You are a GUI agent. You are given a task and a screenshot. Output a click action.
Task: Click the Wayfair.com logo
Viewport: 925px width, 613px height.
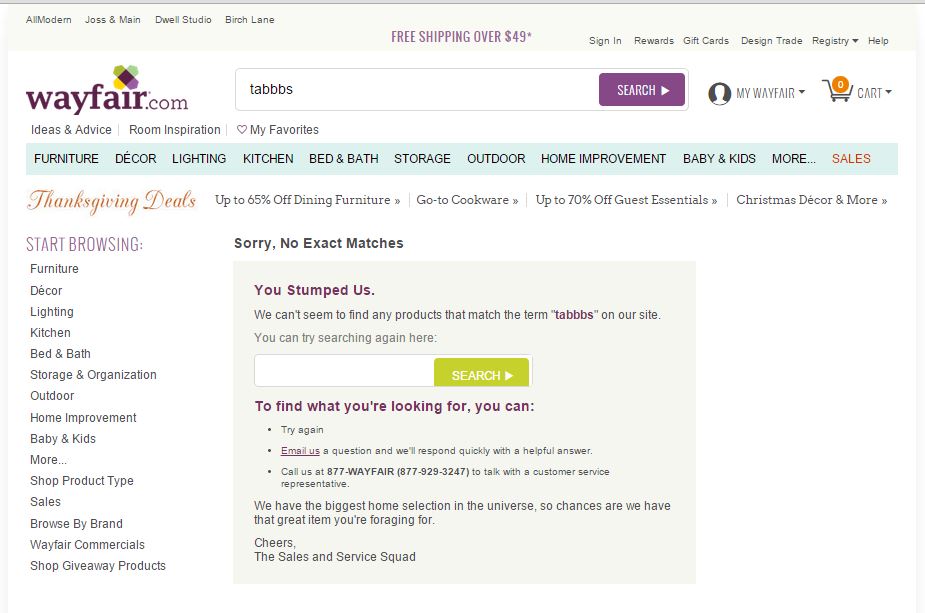point(107,91)
